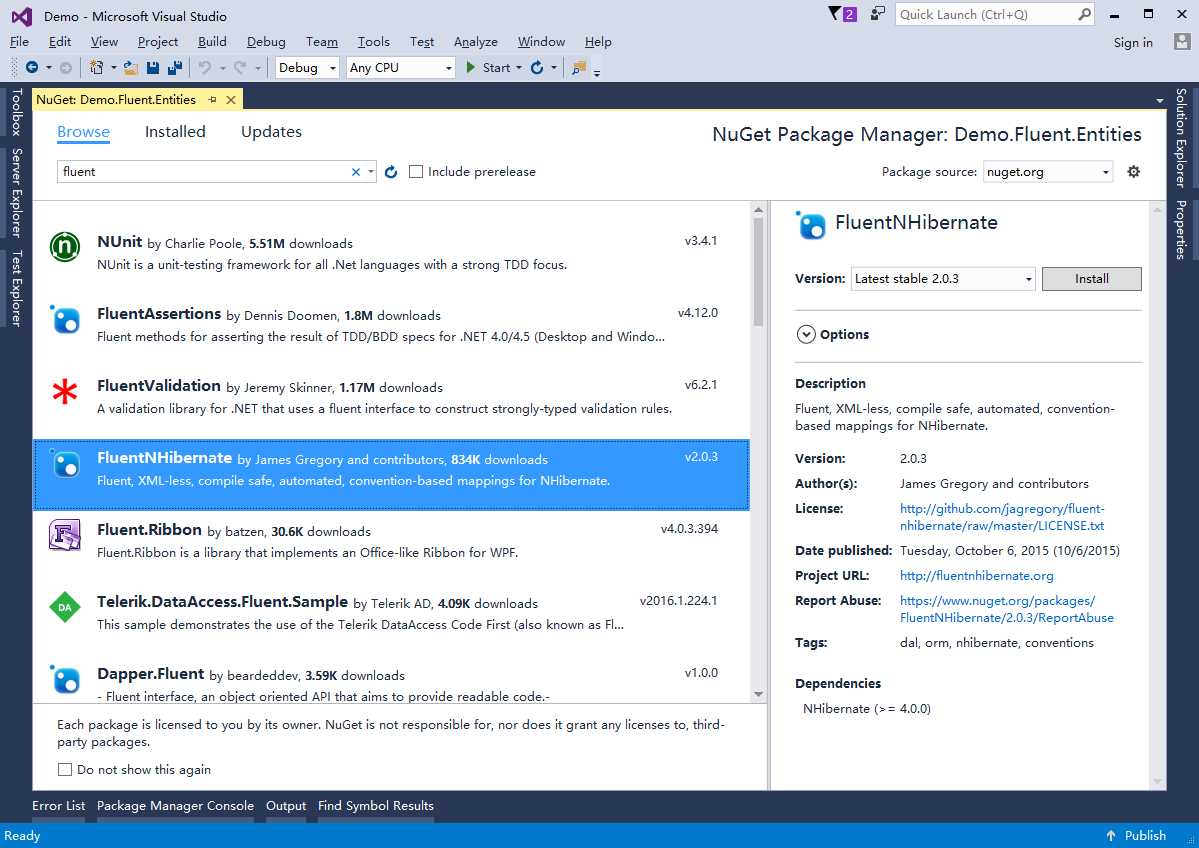This screenshot has width=1199, height=848.
Task: Refresh the package search results
Action: tap(391, 171)
